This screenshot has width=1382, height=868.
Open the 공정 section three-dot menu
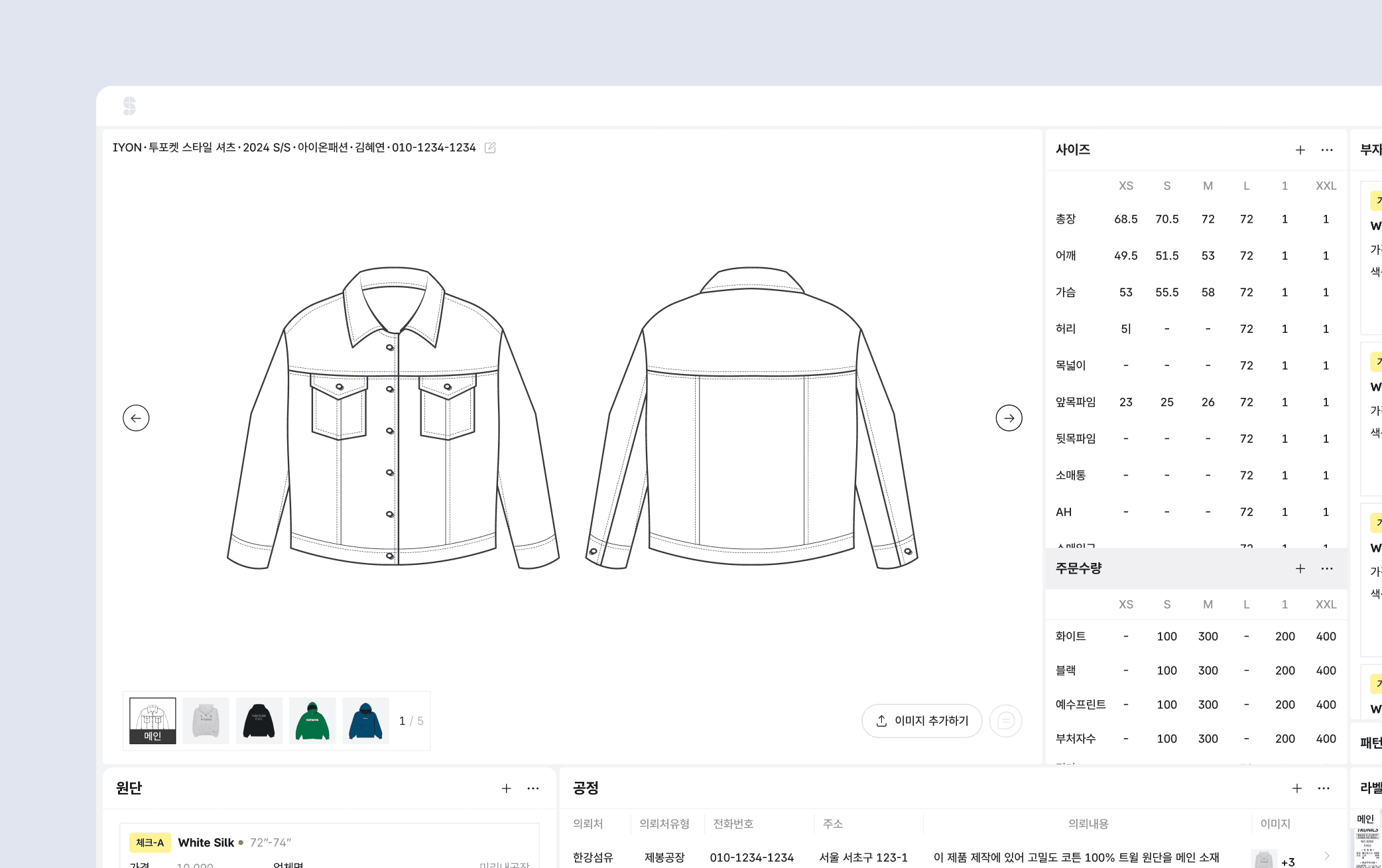pyautogui.click(x=1324, y=788)
